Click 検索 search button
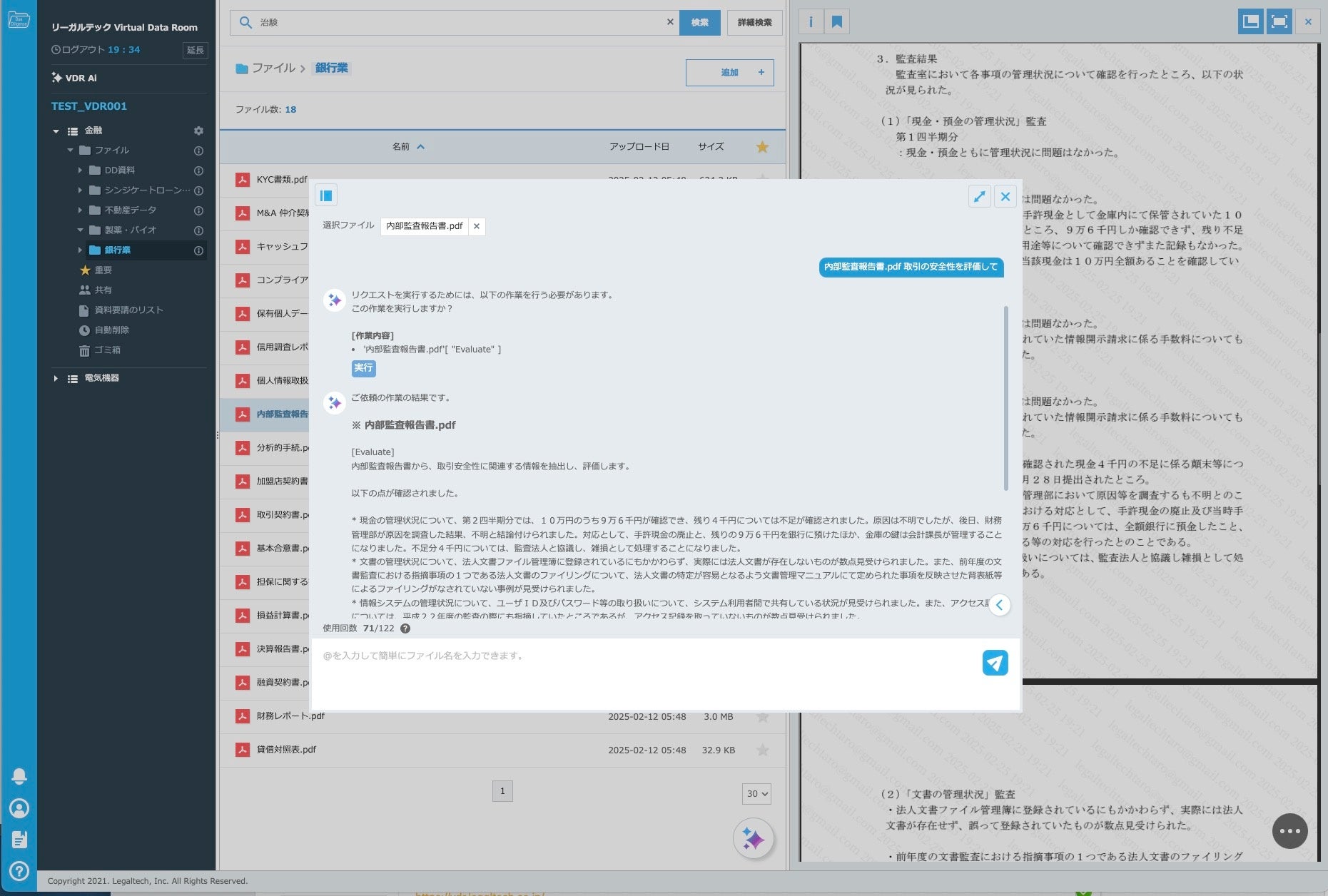Image resolution: width=1328 pixels, height=896 pixels. pyautogui.click(x=699, y=22)
